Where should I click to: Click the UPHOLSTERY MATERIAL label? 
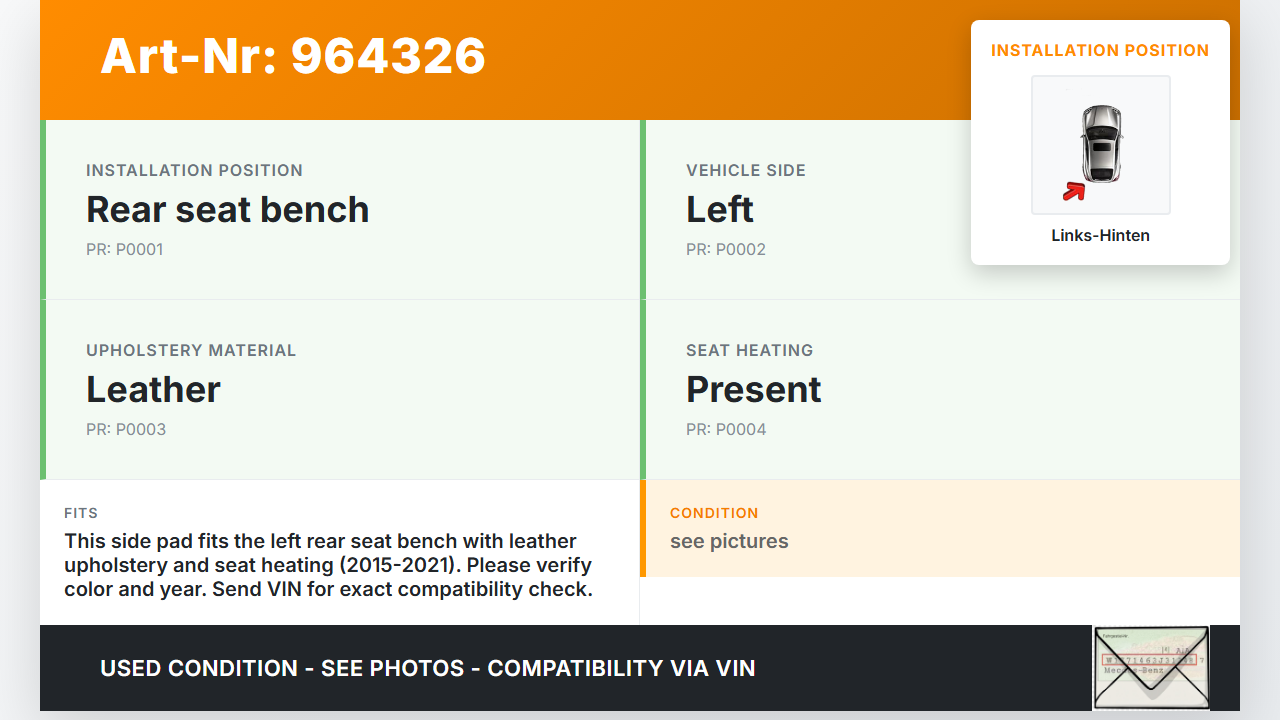point(191,351)
